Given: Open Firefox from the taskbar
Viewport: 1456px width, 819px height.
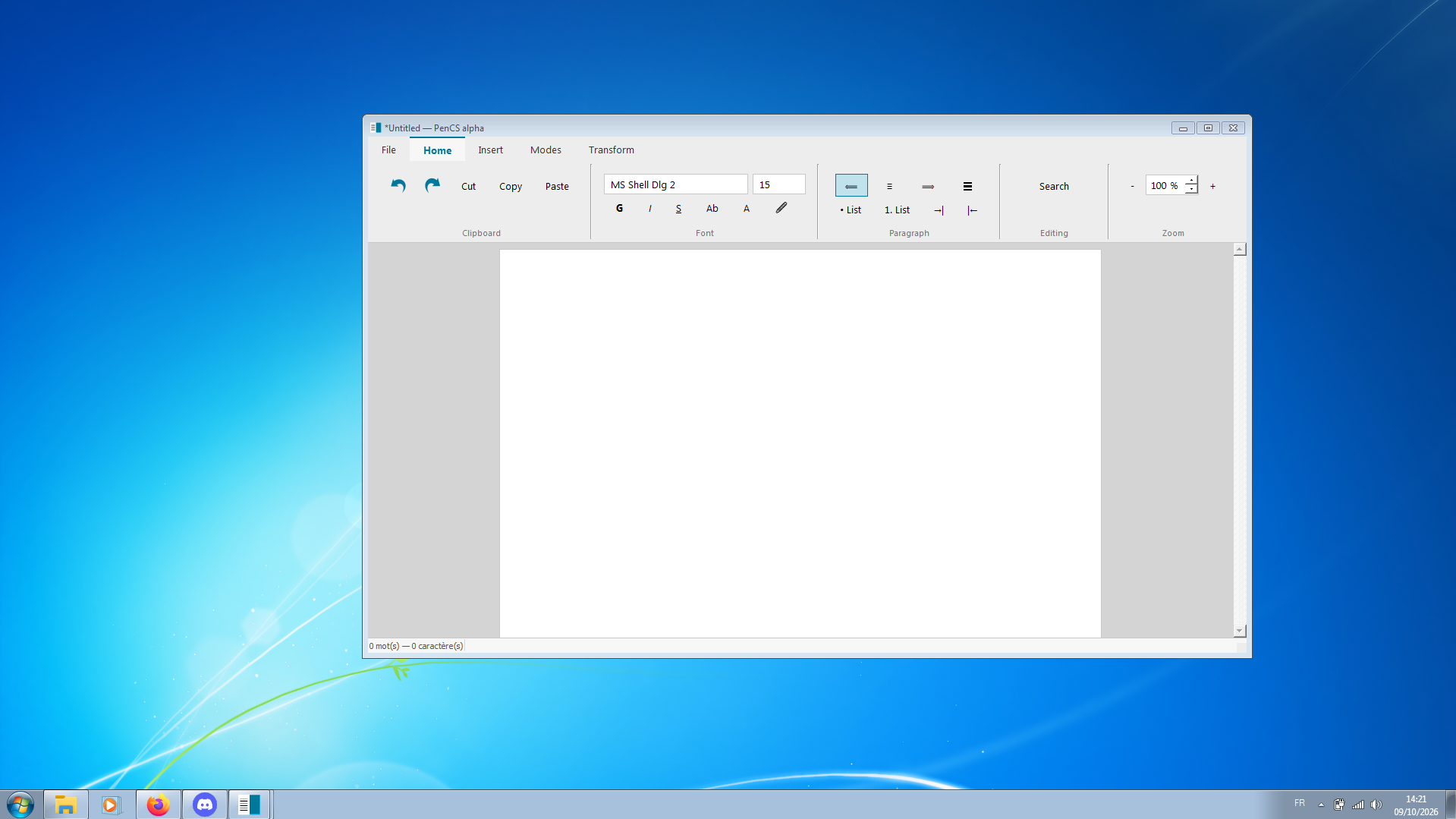Looking at the screenshot, I should point(159,805).
